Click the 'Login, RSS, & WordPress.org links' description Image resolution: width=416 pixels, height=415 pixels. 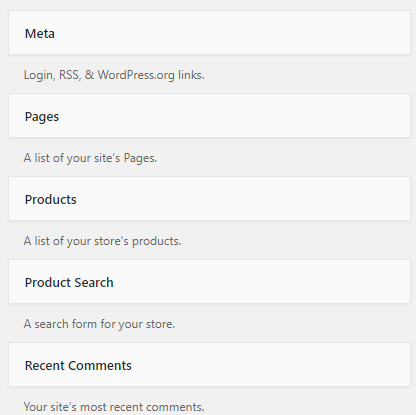pos(114,75)
